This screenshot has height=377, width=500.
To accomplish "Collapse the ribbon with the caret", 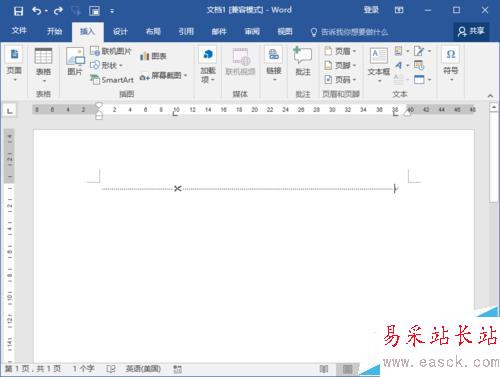I will tap(490, 96).
